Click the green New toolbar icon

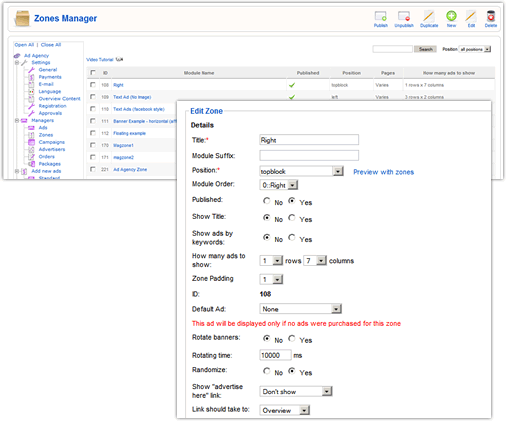[451, 16]
